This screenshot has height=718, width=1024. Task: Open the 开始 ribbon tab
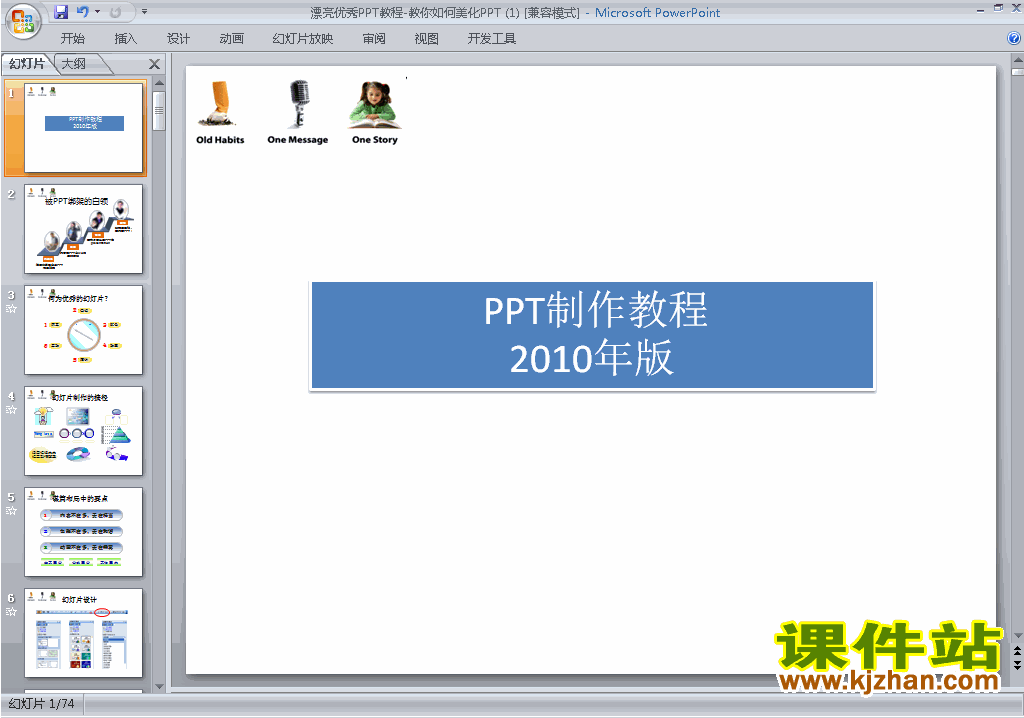[x=72, y=39]
